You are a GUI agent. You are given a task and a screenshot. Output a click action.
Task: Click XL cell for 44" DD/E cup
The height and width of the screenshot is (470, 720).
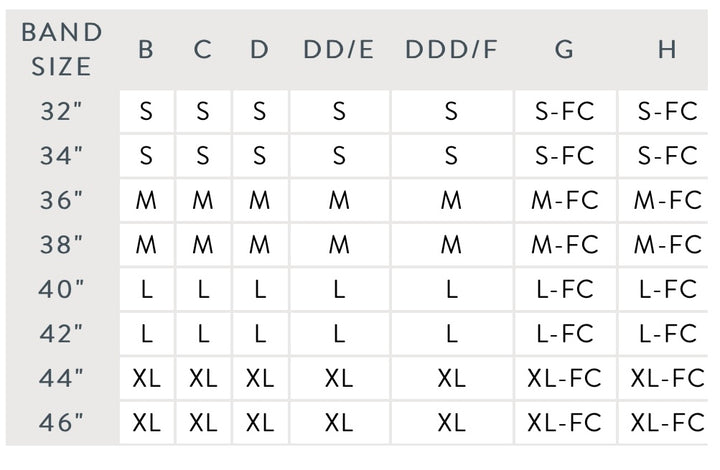tap(339, 378)
